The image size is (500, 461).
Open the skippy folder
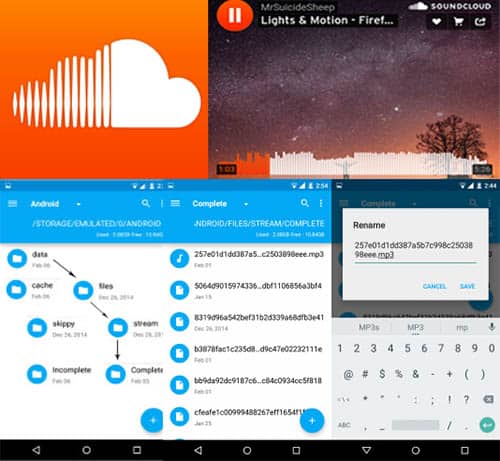click(57, 328)
